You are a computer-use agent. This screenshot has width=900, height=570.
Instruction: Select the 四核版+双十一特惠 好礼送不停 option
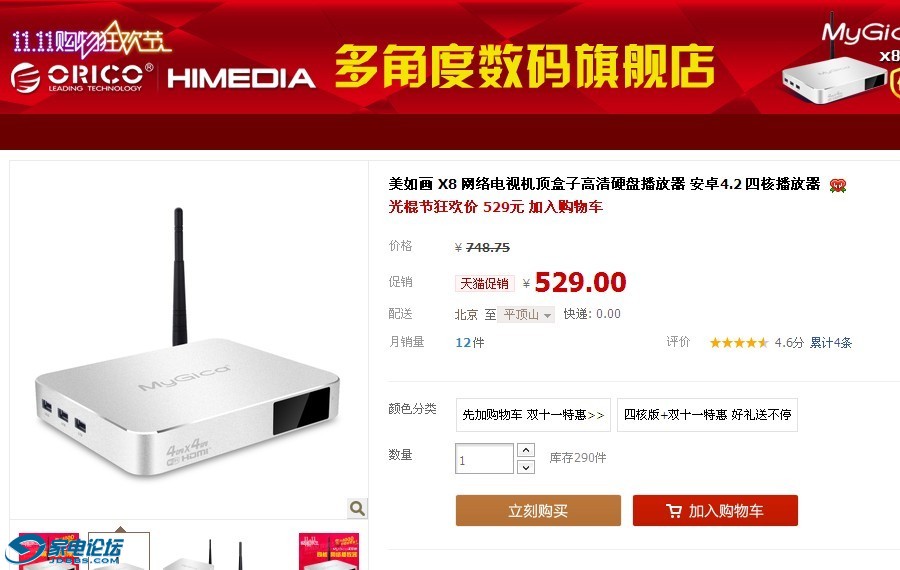(x=707, y=414)
